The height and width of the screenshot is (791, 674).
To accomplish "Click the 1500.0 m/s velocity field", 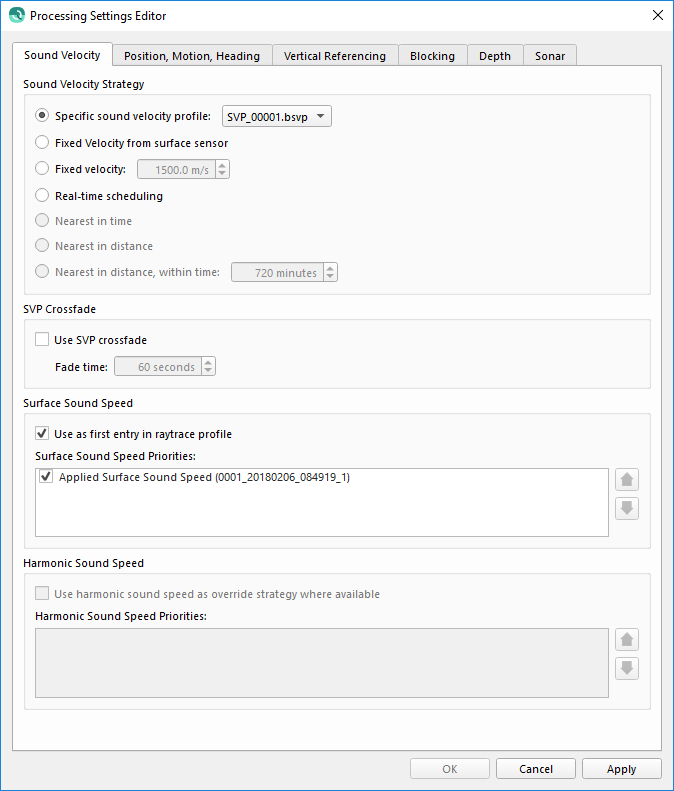I will 177,170.
